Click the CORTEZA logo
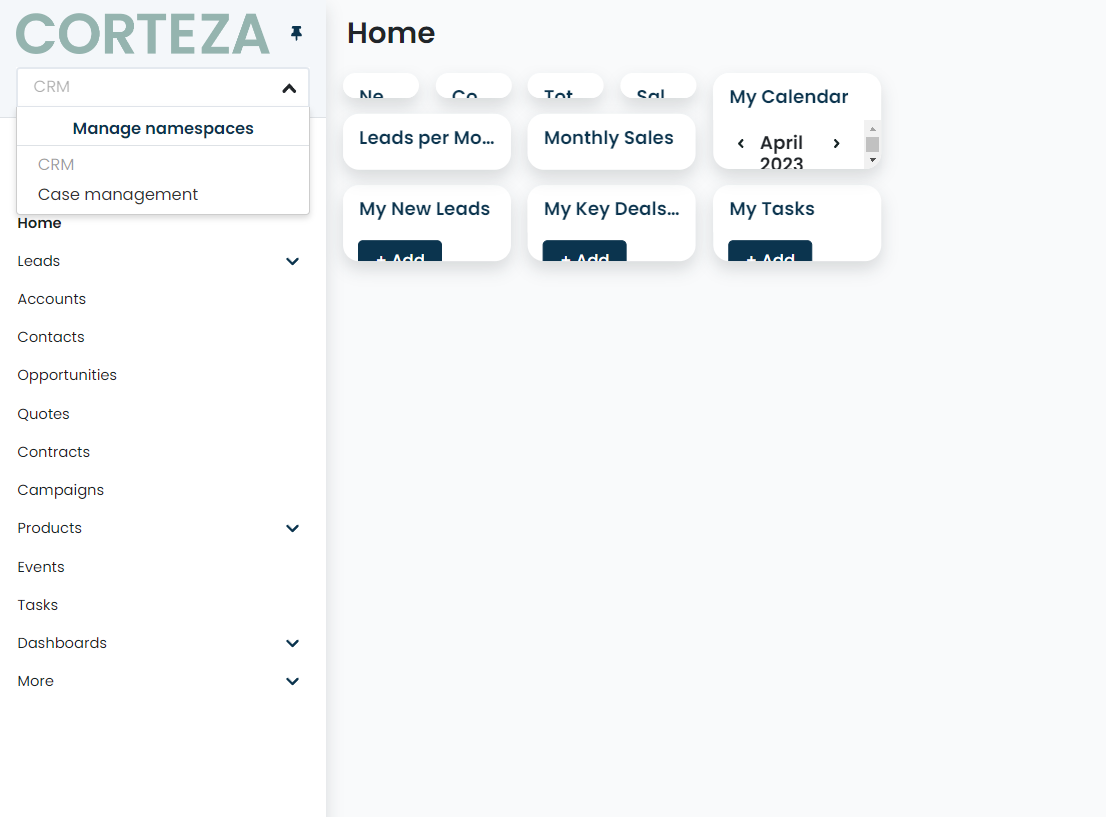1106x817 pixels. click(140, 34)
